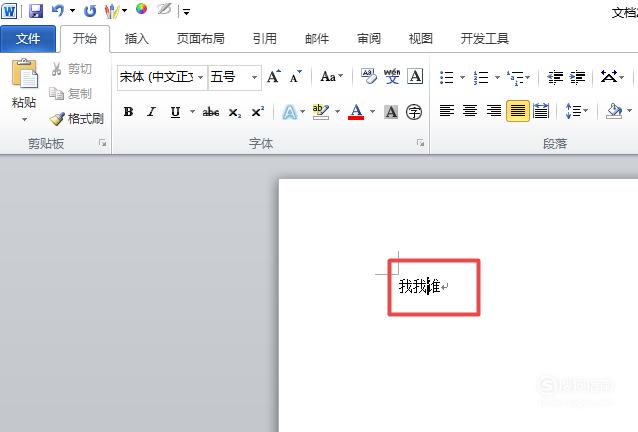Select the 开始 Home tab
This screenshot has height=432, width=638.
point(85,39)
